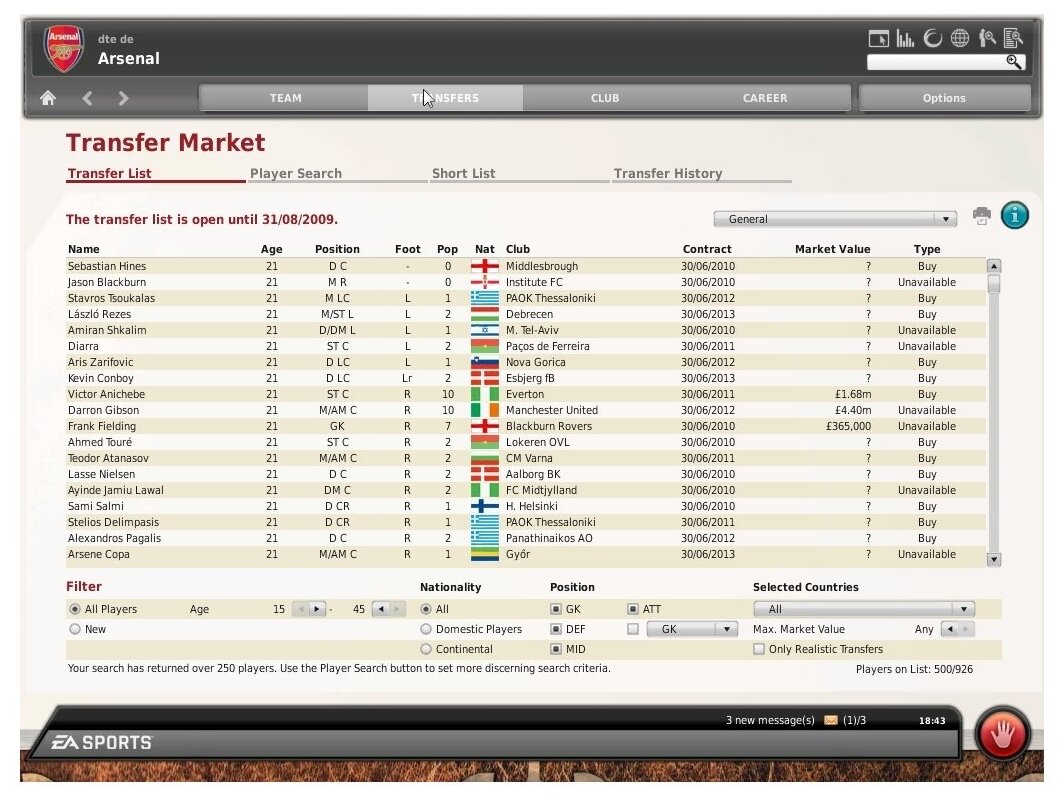Screen dimensions: 1061x799
Task: Open the window-with-cursor icon in header
Action: 878,39
